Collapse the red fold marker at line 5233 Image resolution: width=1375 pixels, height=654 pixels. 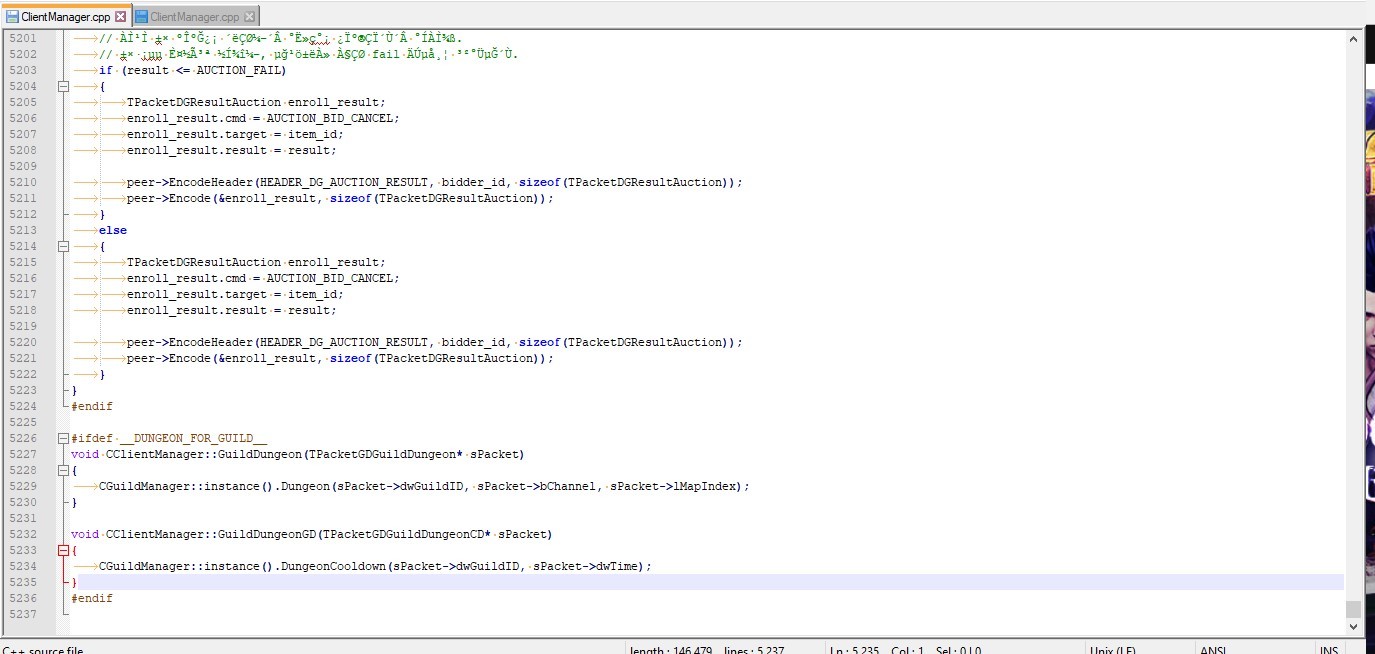[x=64, y=550]
